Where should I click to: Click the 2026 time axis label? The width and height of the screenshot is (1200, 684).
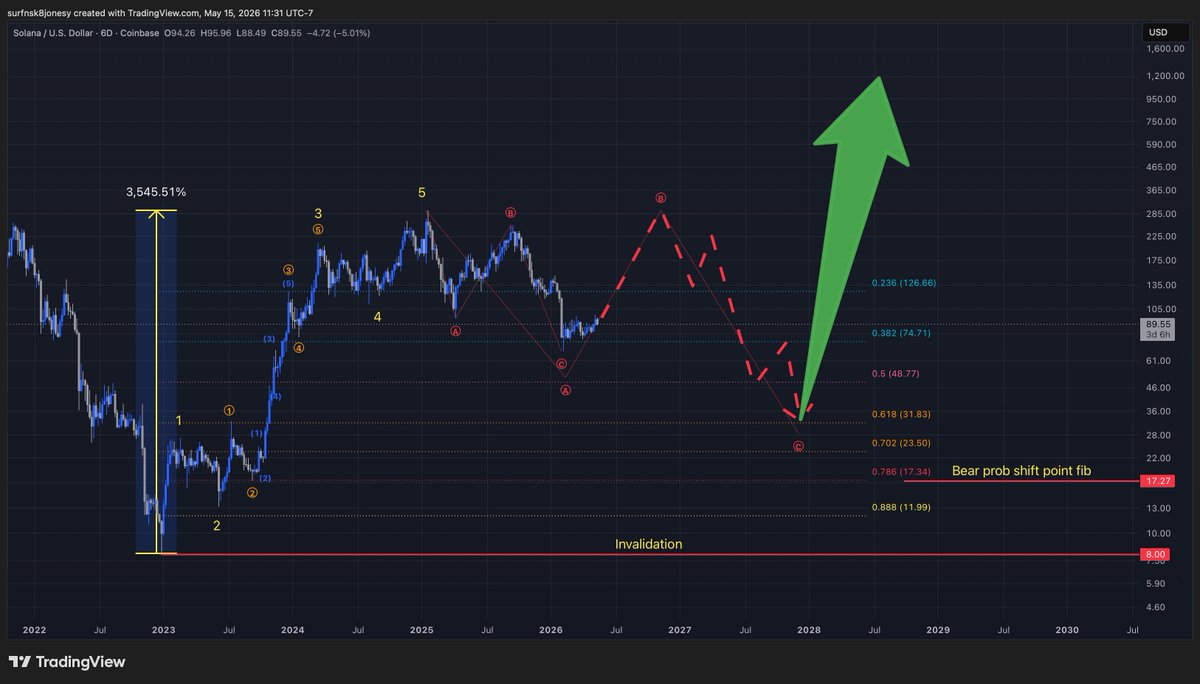pyautogui.click(x=550, y=630)
